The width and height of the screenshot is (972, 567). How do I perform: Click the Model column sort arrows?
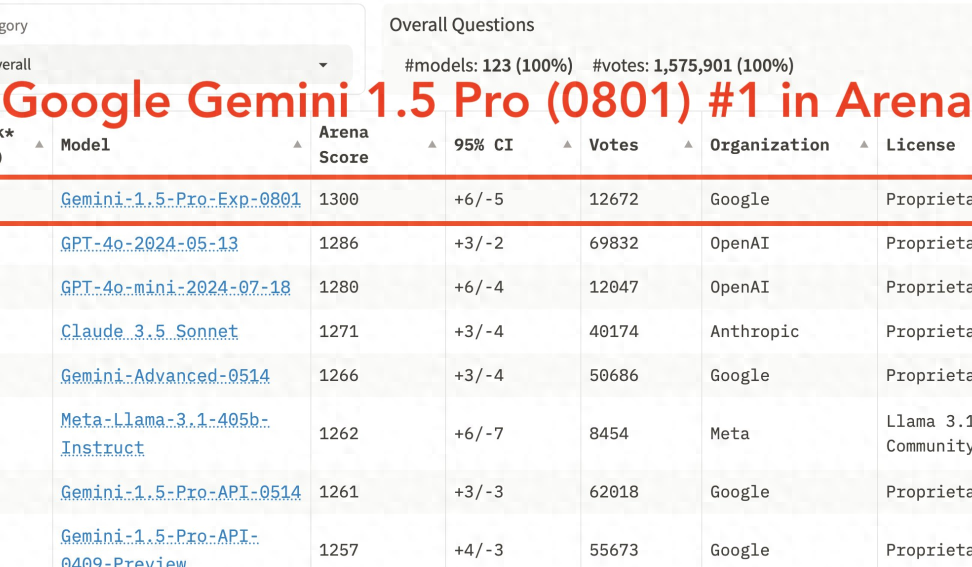point(297,145)
